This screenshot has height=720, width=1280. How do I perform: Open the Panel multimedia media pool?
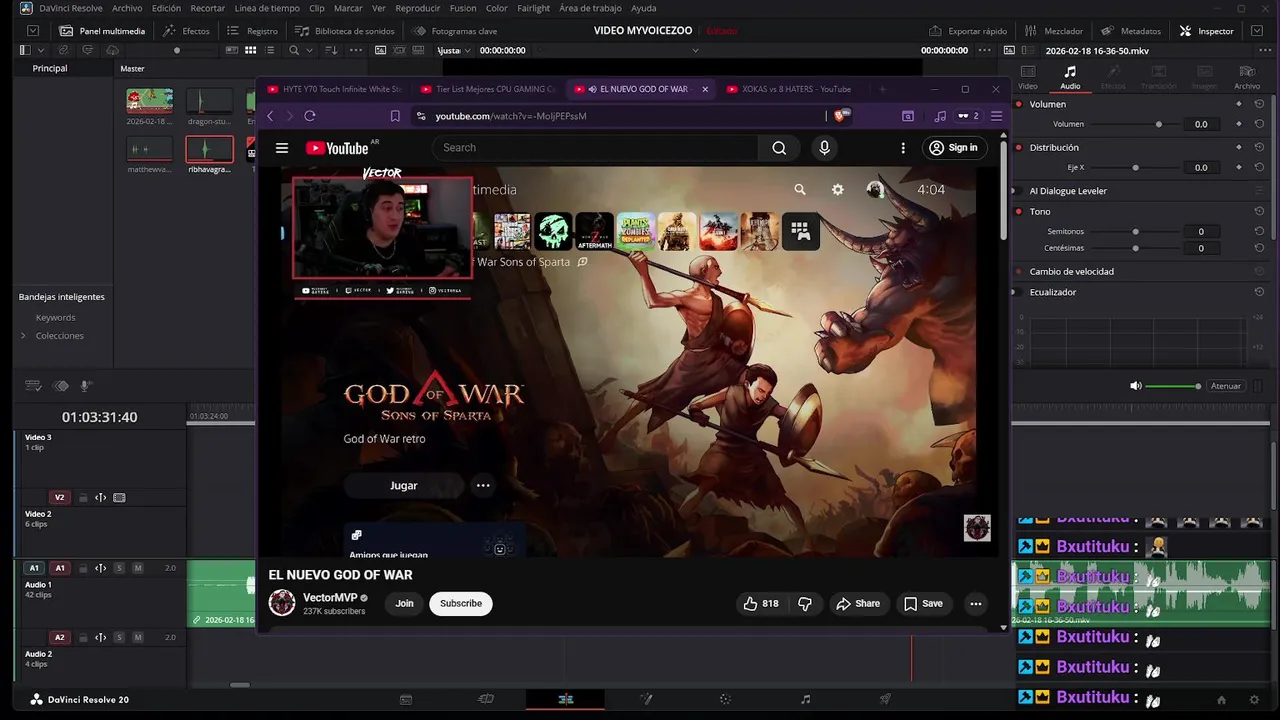102,31
